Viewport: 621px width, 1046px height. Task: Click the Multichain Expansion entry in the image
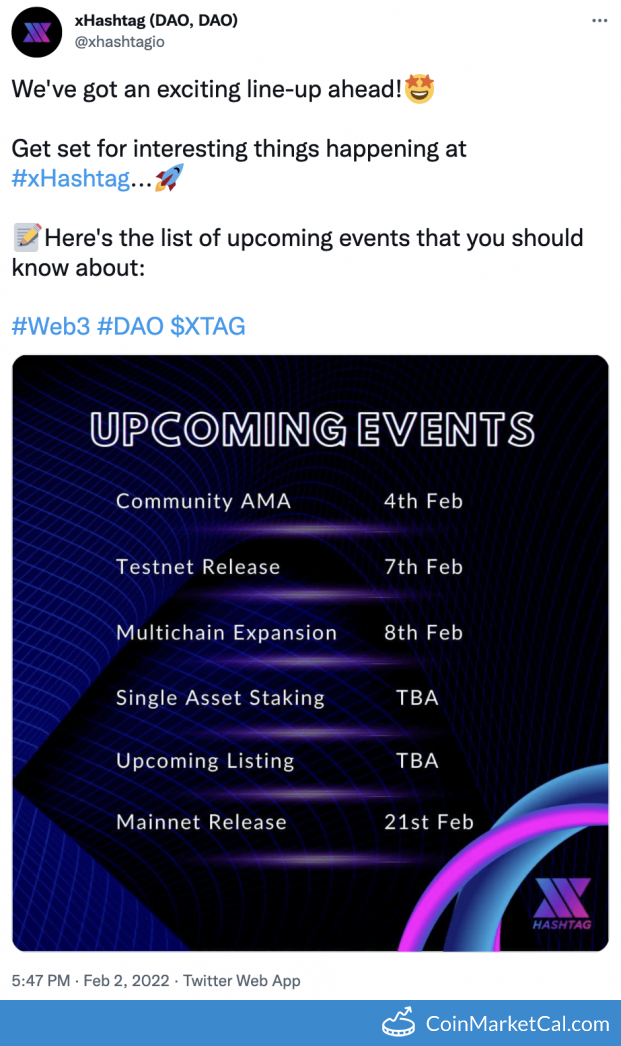(x=226, y=633)
